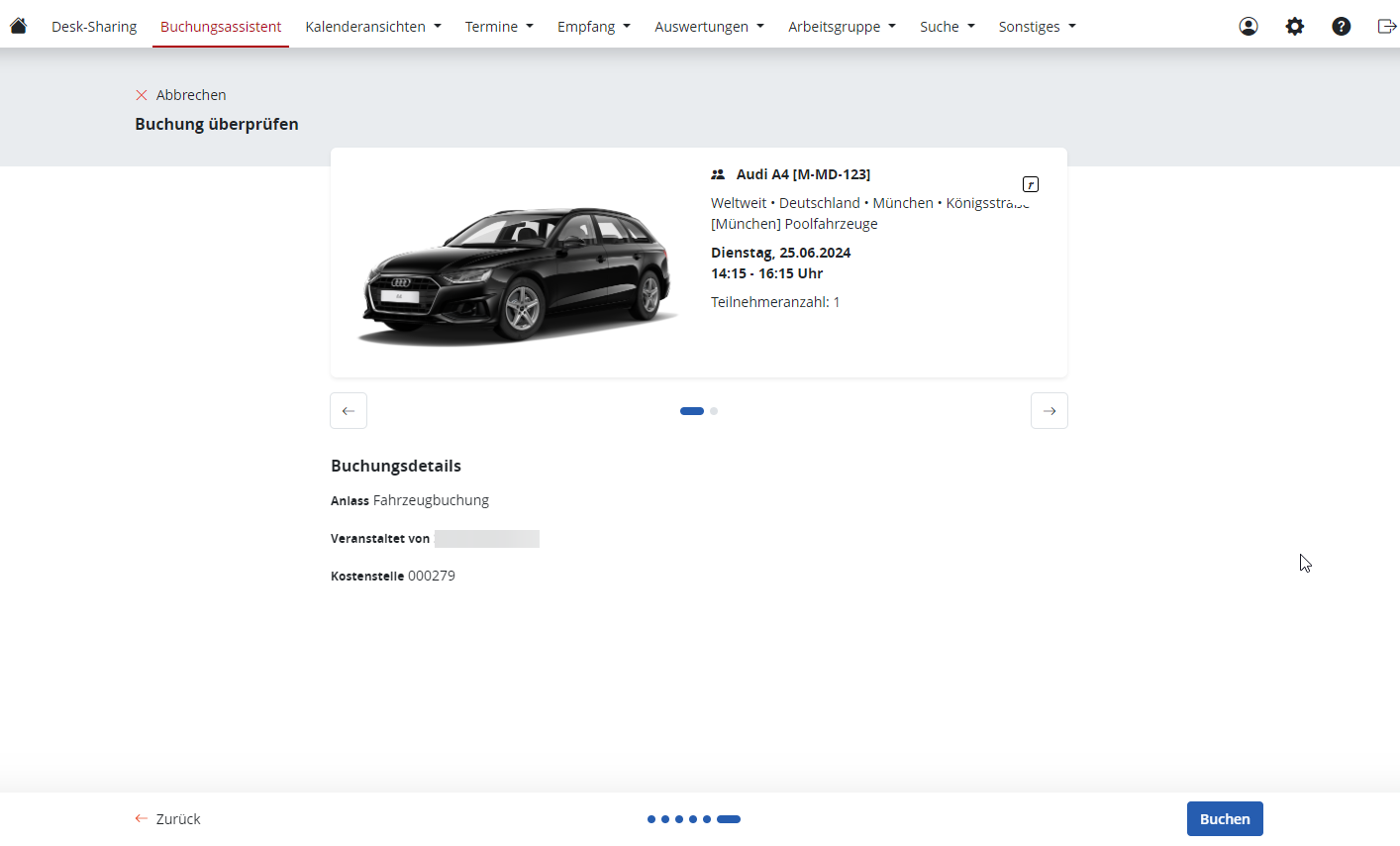Expand the Kalenderansichten menu
Image resolution: width=1400 pixels, height=846 pixels.
(373, 27)
